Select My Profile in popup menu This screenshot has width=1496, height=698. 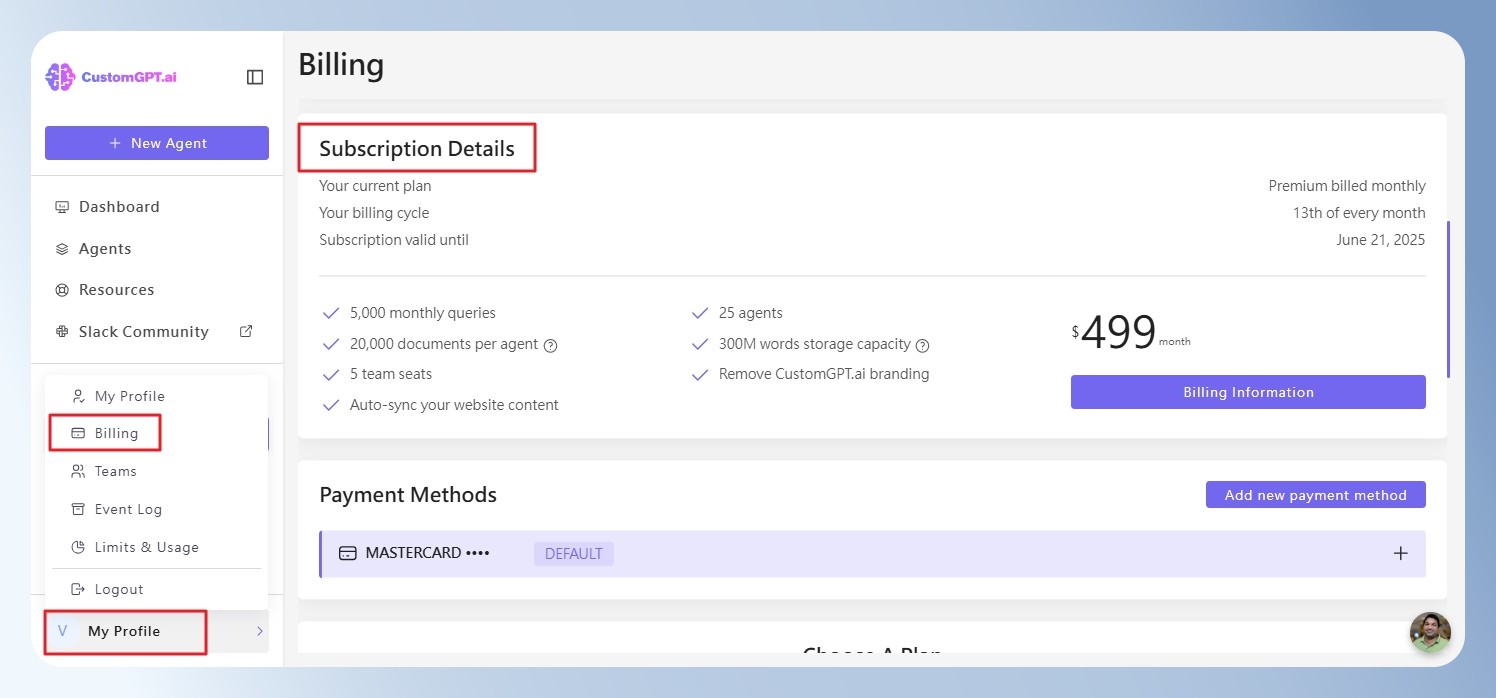pyautogui.click(x=130, y=396)
